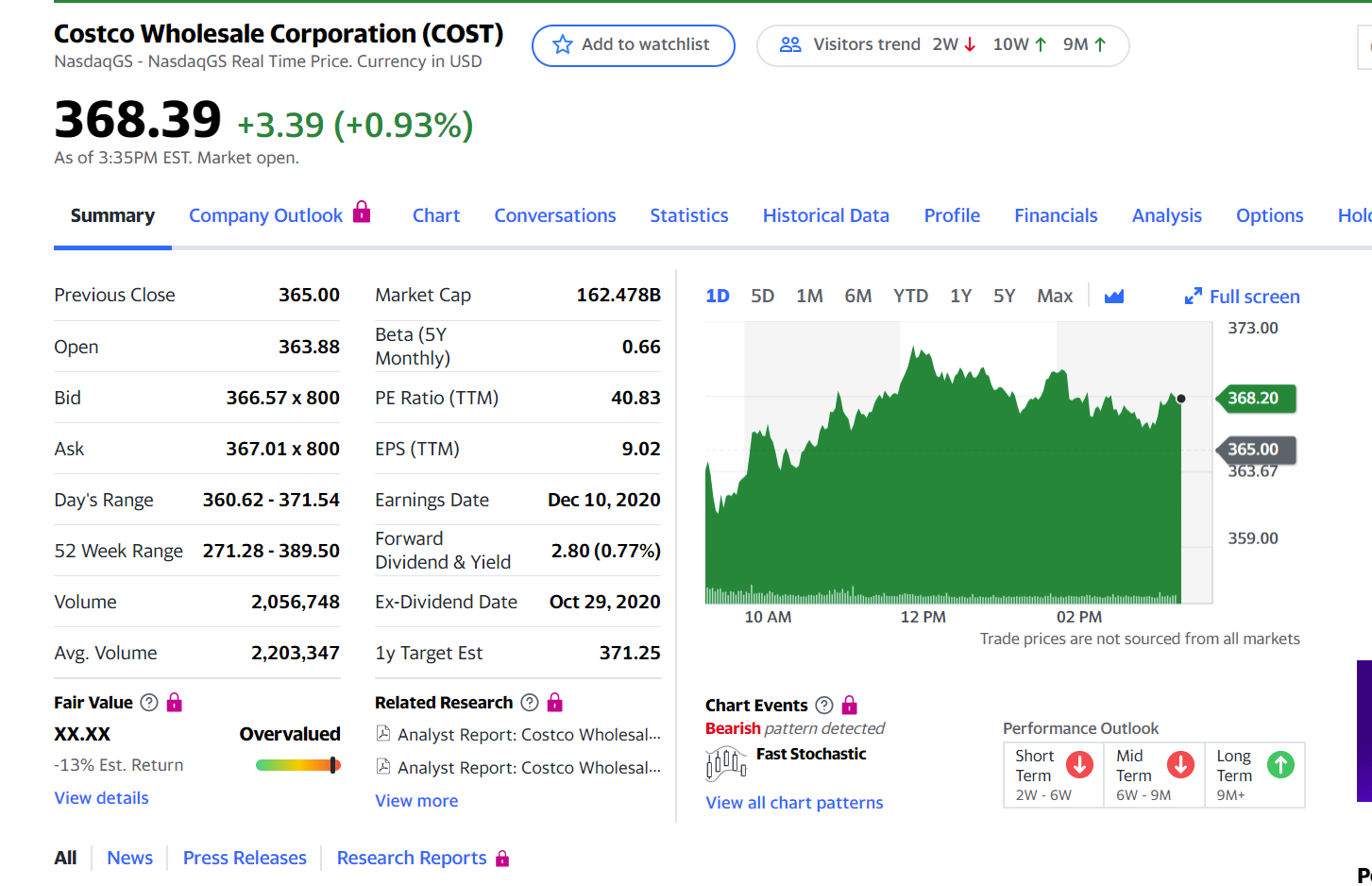Image resolution: width=1372 pixels, height=886 pixels.
Task: Open the Profile tab
Action: tap(952, 215)
